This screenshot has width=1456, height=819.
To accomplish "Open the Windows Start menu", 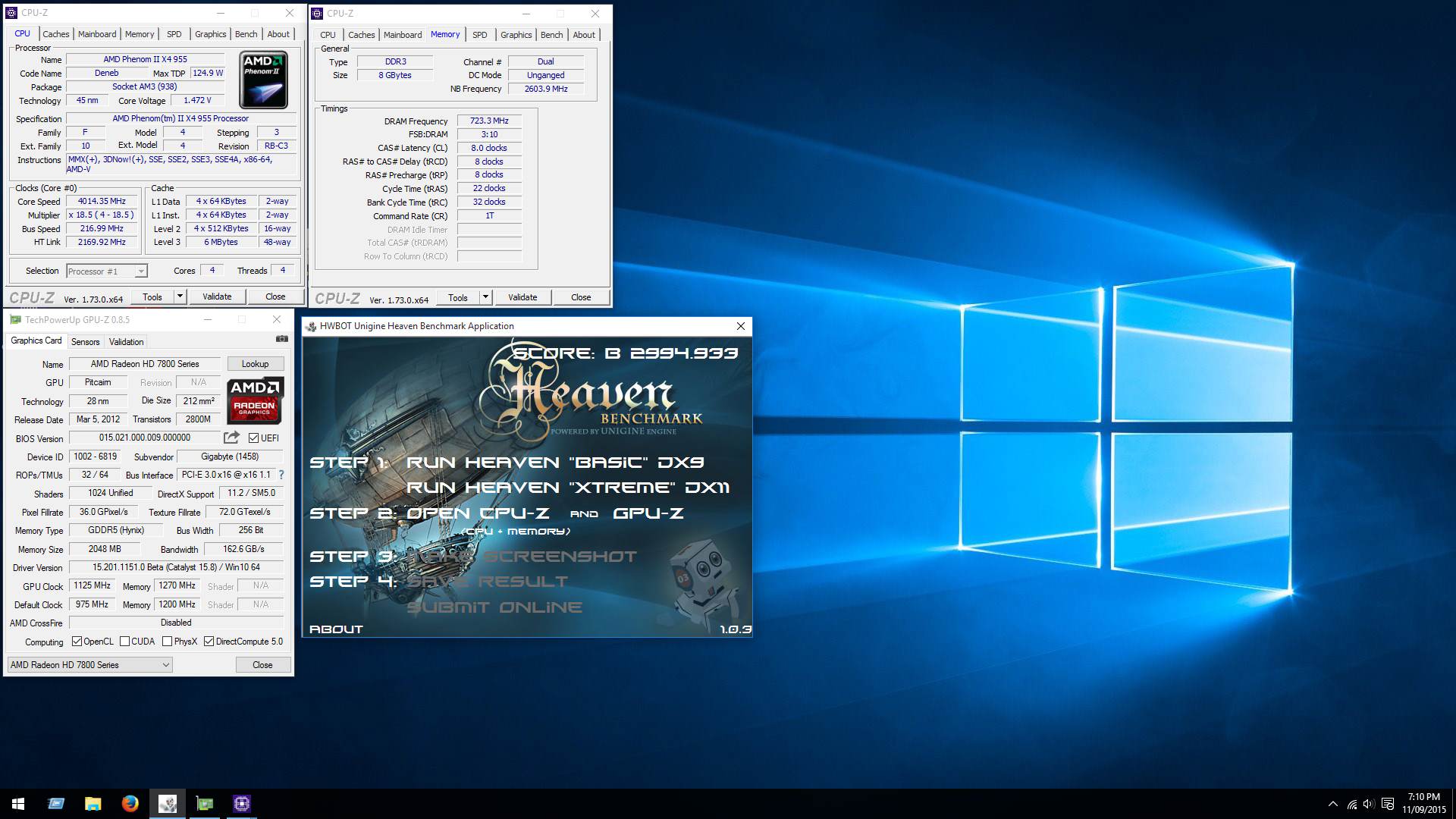I will click(x=18, y=804).
